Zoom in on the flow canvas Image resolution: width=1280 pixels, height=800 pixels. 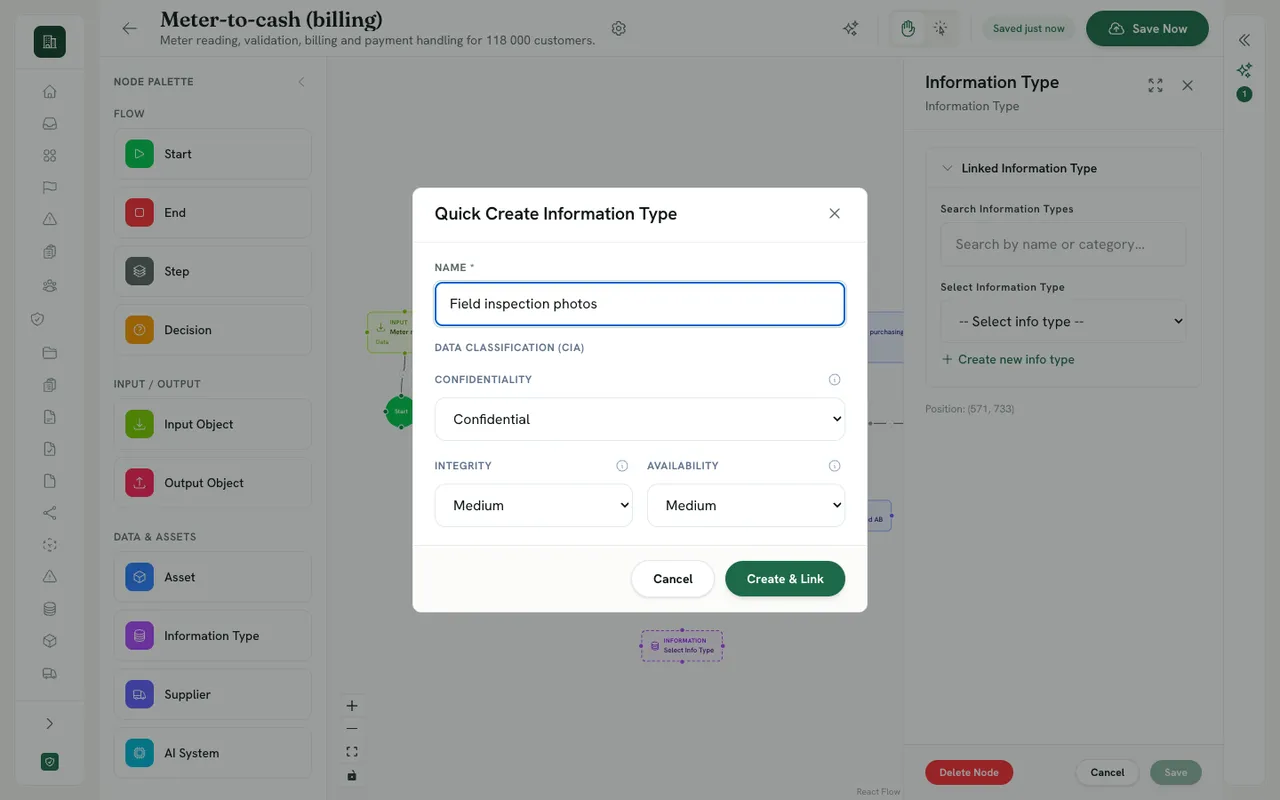click(352, 706)
